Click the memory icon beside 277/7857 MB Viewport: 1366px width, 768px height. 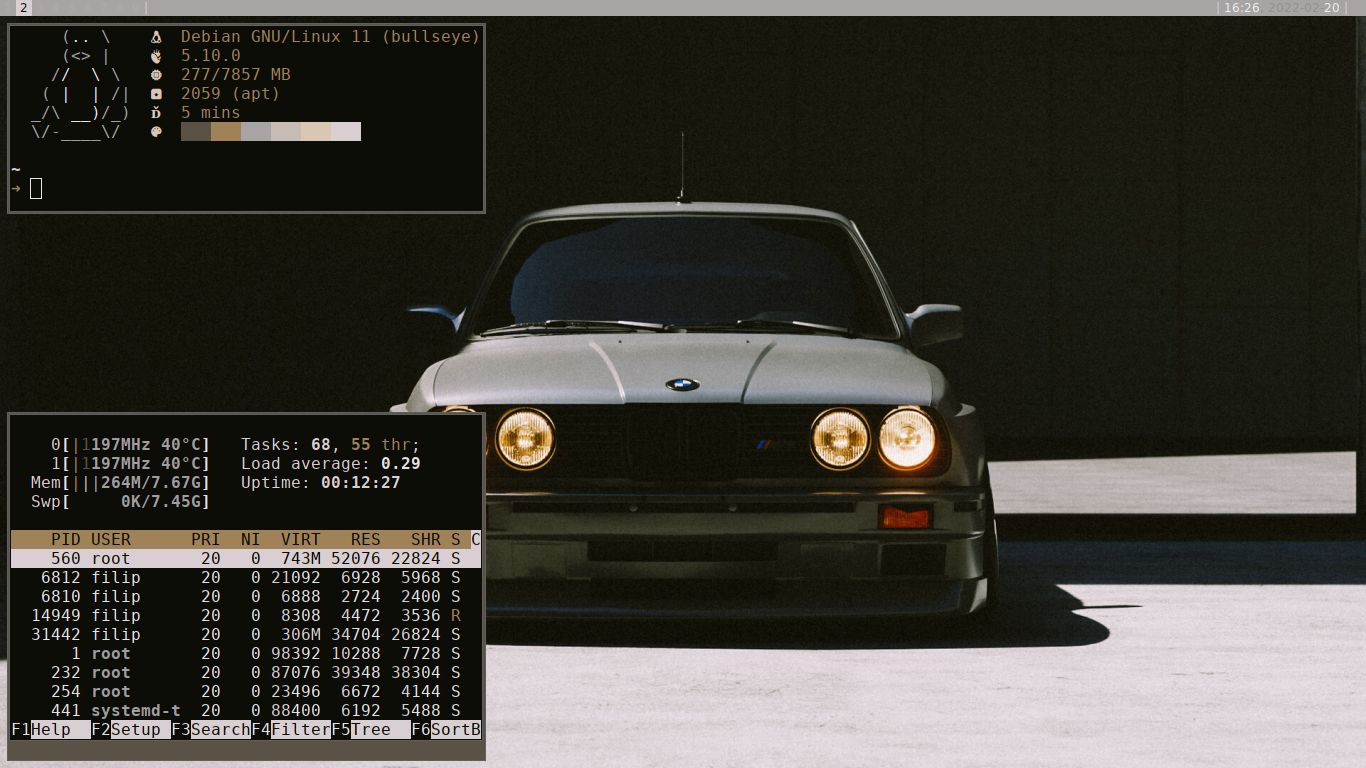pyautogui.click(x=156, y=75)
